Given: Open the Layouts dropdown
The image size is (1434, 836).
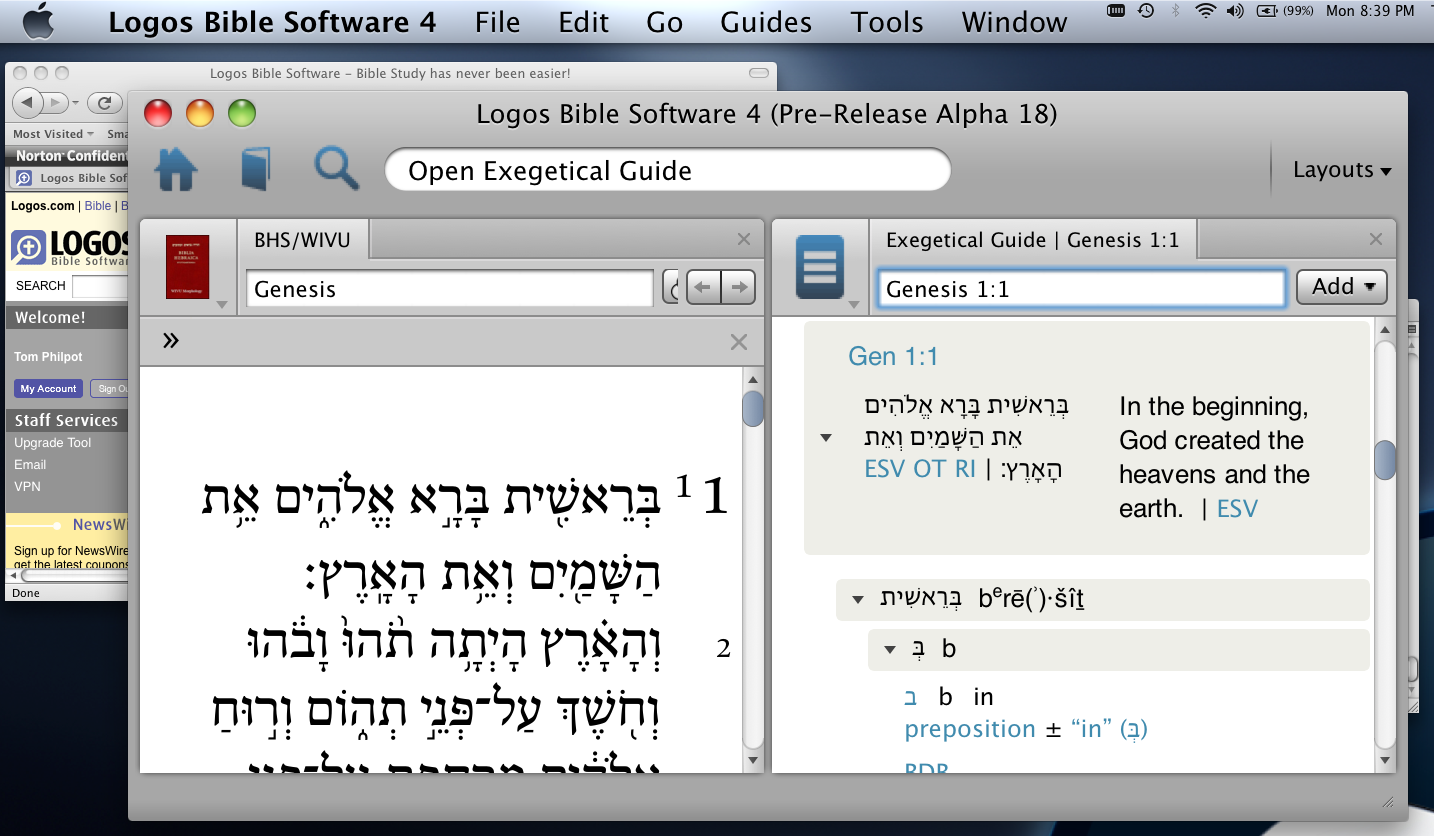Looking at the screenshot, I should 1342,170.
